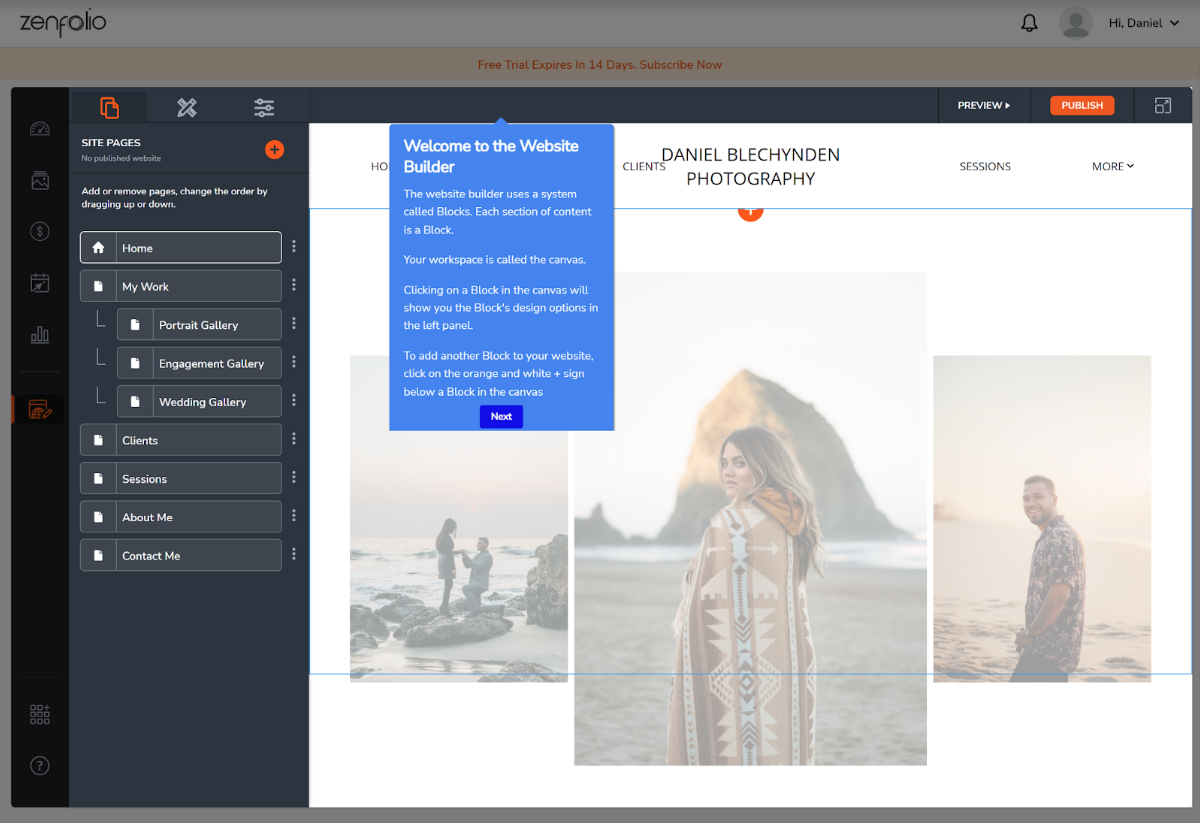This screenshot has width=1200, height=823.
Task: Click the orange add page plus button
Action: click(274, 150)
